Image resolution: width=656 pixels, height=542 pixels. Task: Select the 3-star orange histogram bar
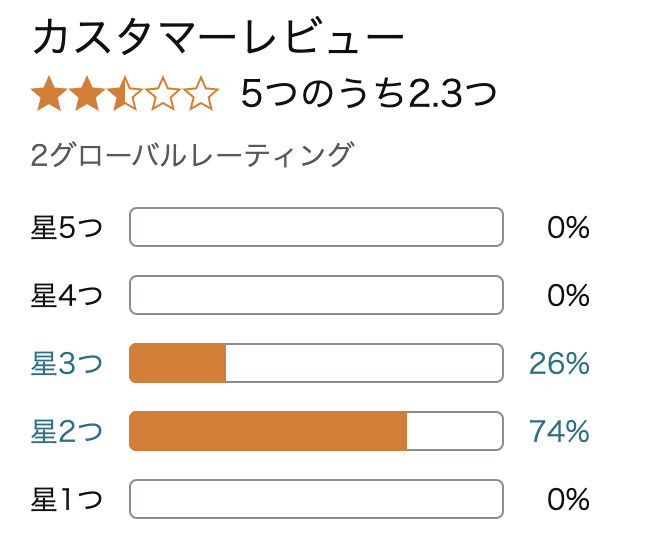[x=316, y=363]
